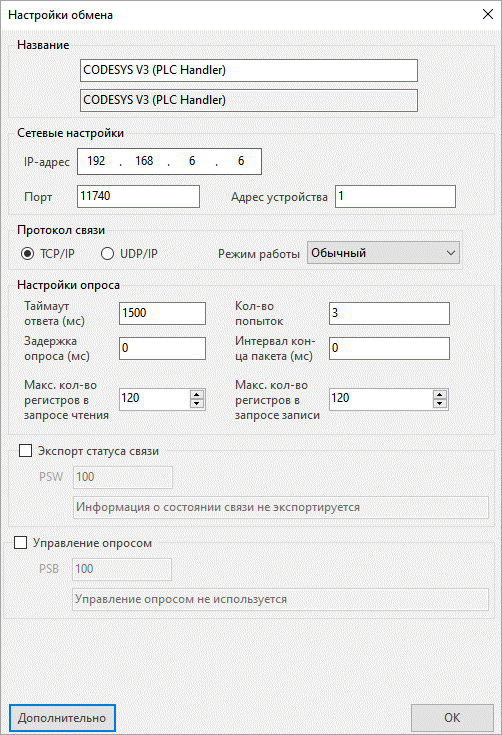
Task: Close the Настройки обмена dialog
Action: pos(487,15)
